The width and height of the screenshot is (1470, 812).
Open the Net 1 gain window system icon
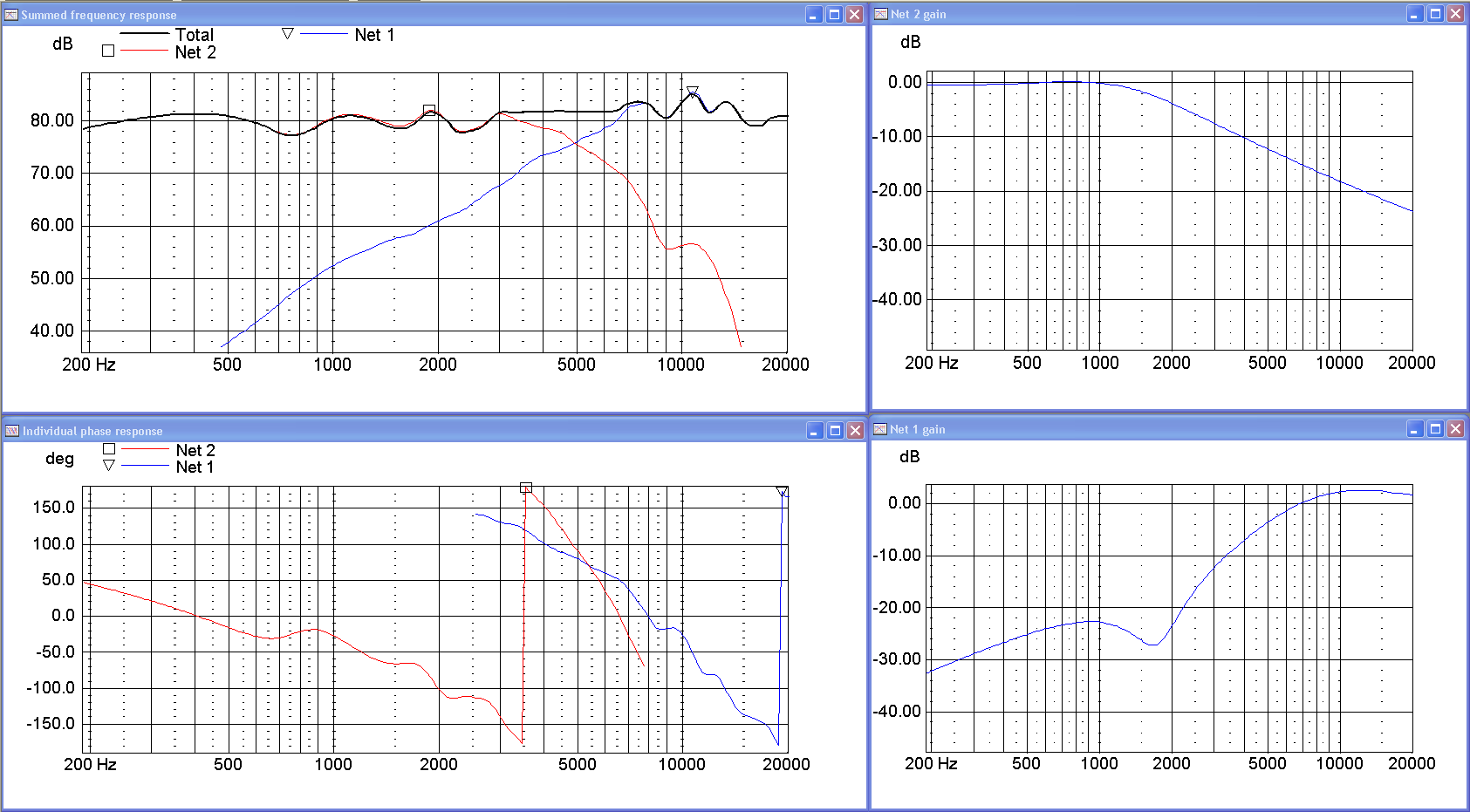click(881, 429)
